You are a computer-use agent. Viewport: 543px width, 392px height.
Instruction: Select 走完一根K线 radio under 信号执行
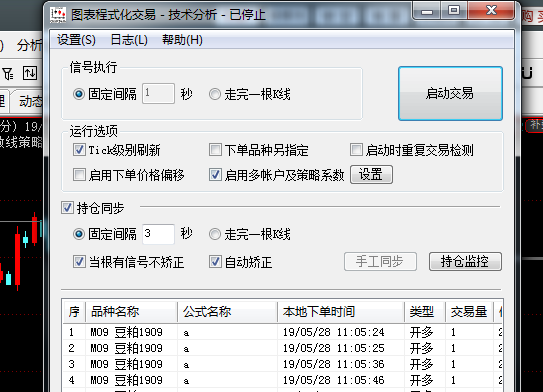(215, 94)
